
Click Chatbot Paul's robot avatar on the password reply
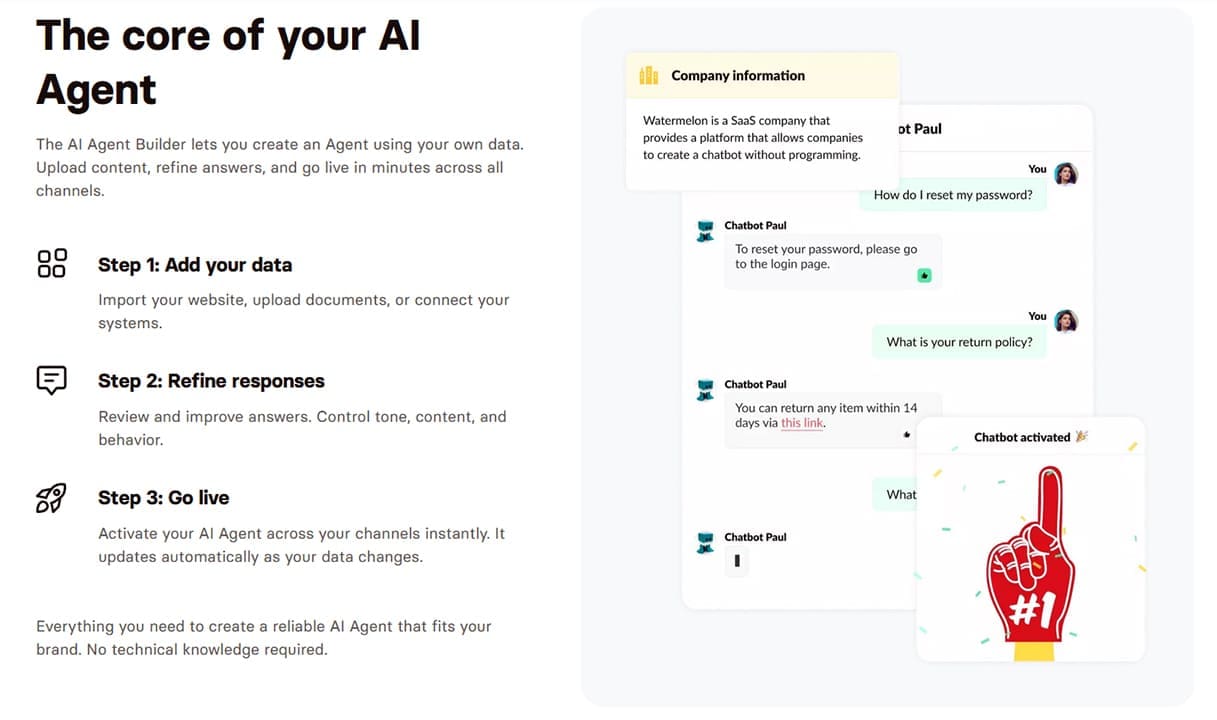(x=706, y=230)
